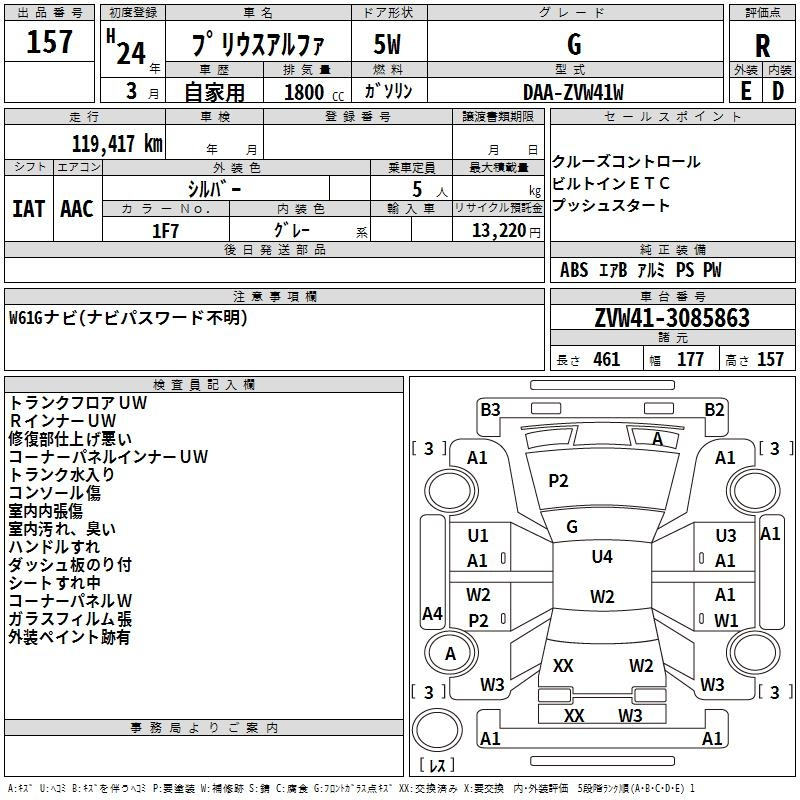800x800 pixels.
Task: Click the windshield G mark on the diagram
Action: pos(572,527)
